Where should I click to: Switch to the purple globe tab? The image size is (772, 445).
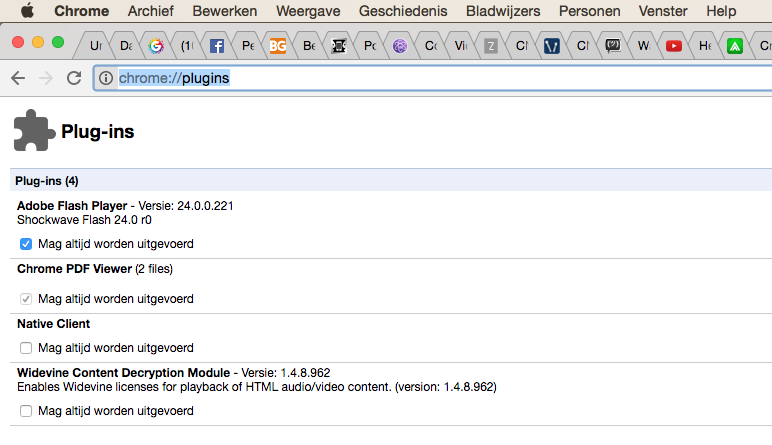[x=400, y=46]
